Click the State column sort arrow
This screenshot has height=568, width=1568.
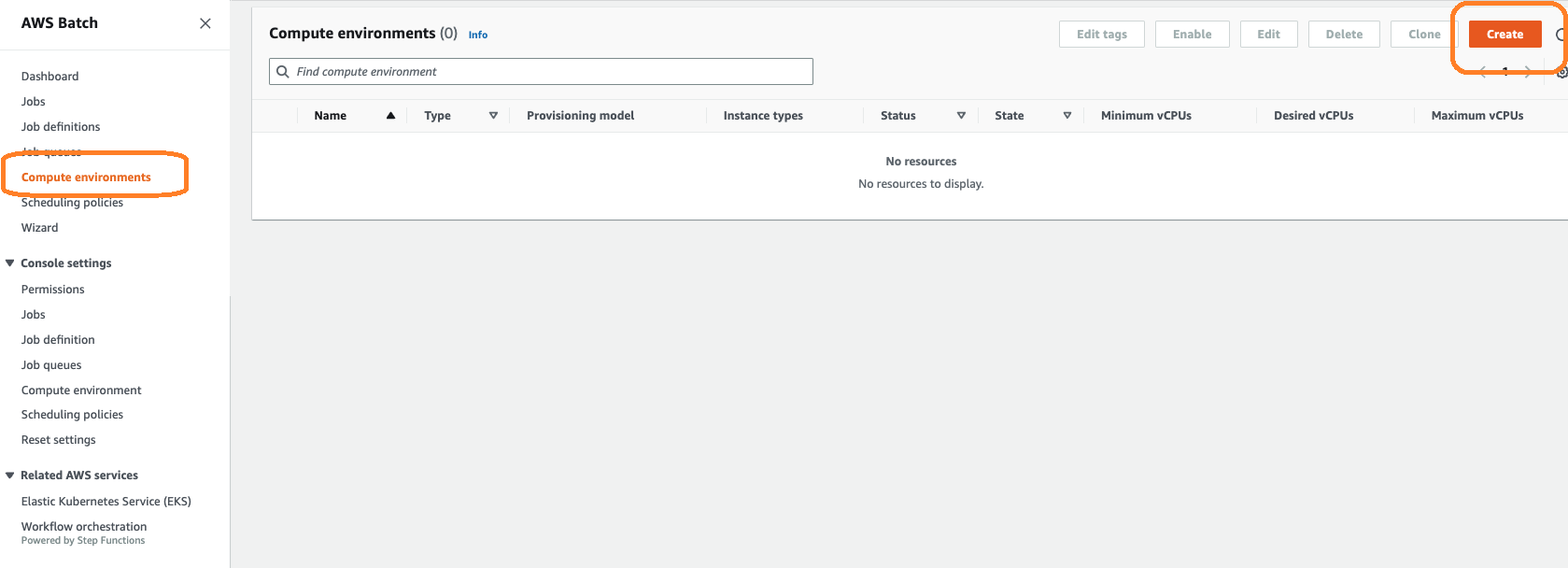click(x=1067, y=116)
